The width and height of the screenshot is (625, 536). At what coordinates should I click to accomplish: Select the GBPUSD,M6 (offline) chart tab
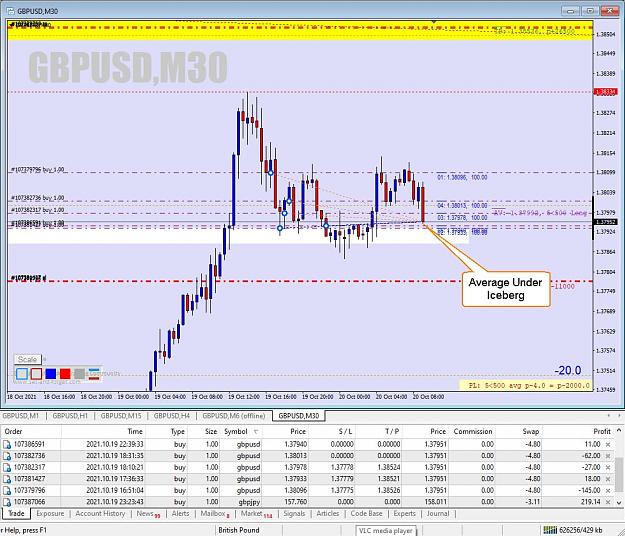click(234, 416)
